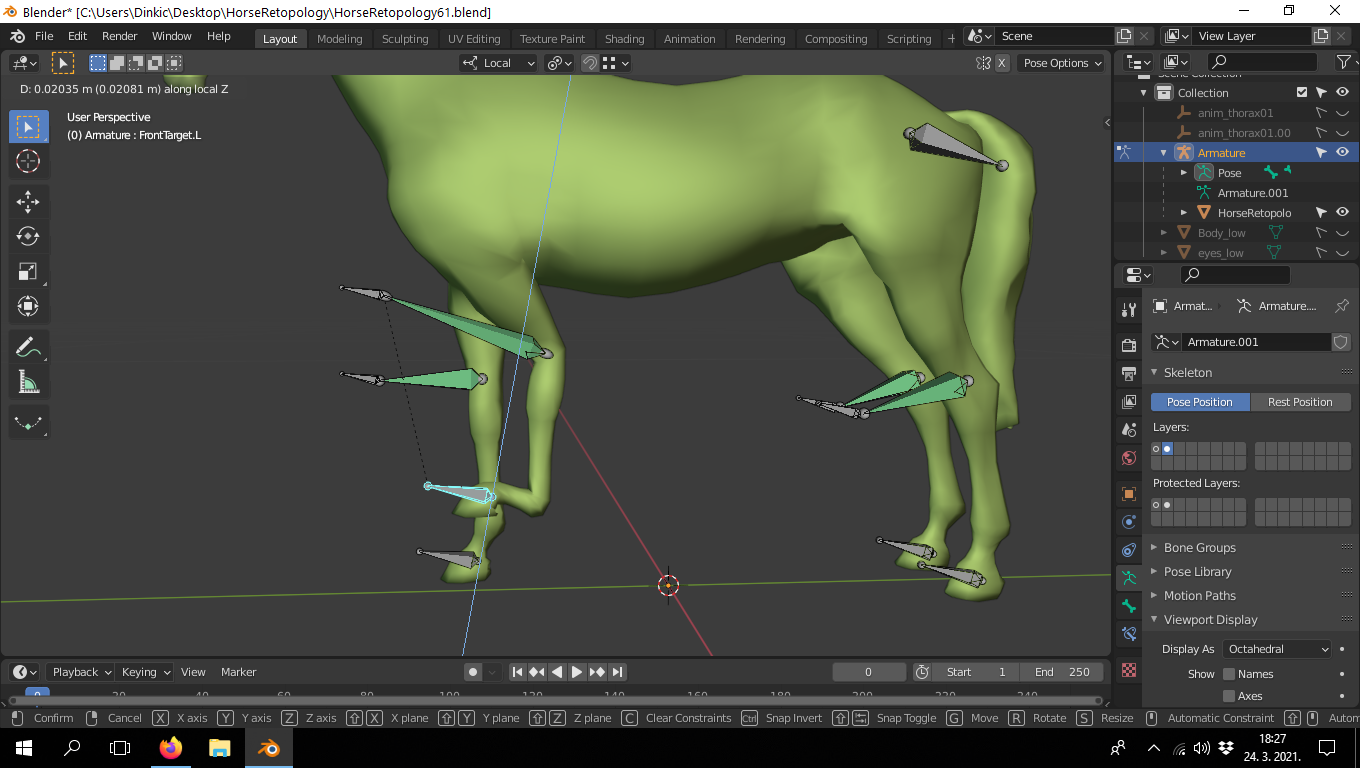Viewport: 1360px width, 768px height.
Task: Select Rest Position option
Action: (x=1300, y=402)
